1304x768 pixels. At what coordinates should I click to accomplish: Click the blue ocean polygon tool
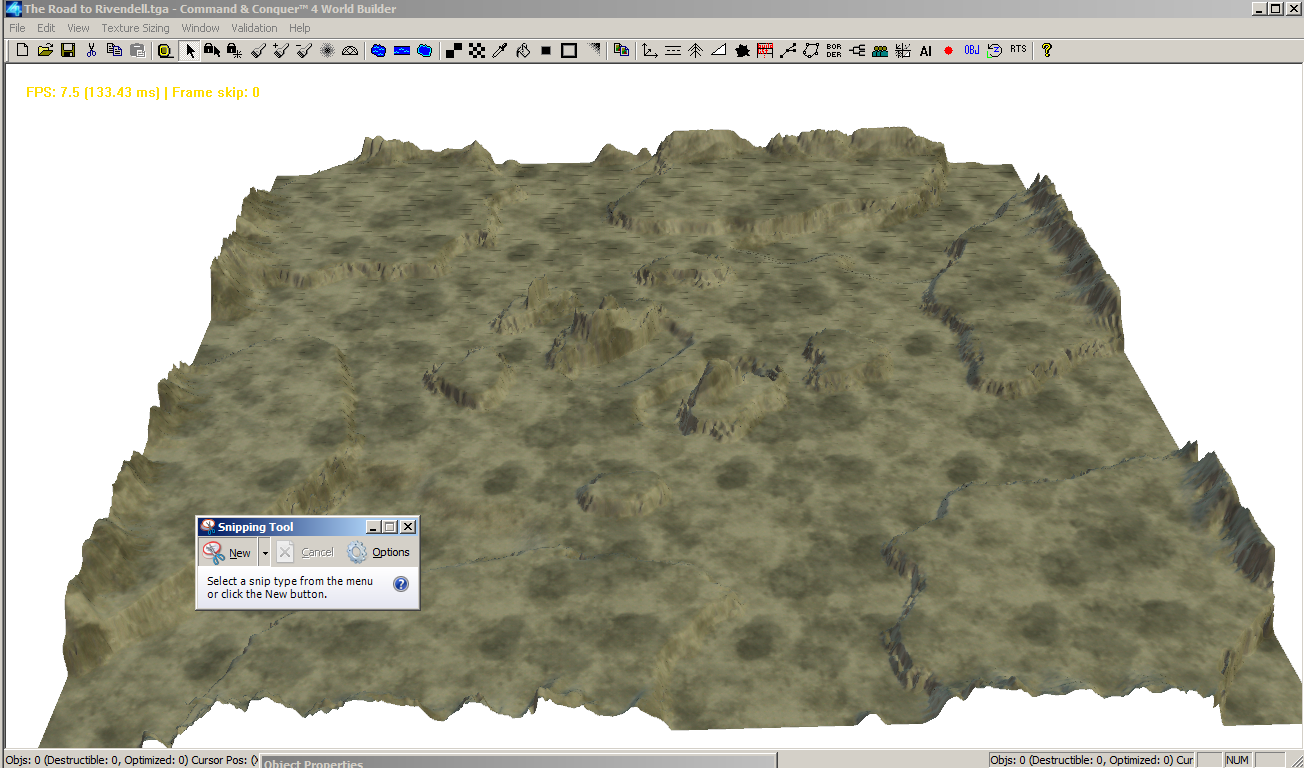425,50
